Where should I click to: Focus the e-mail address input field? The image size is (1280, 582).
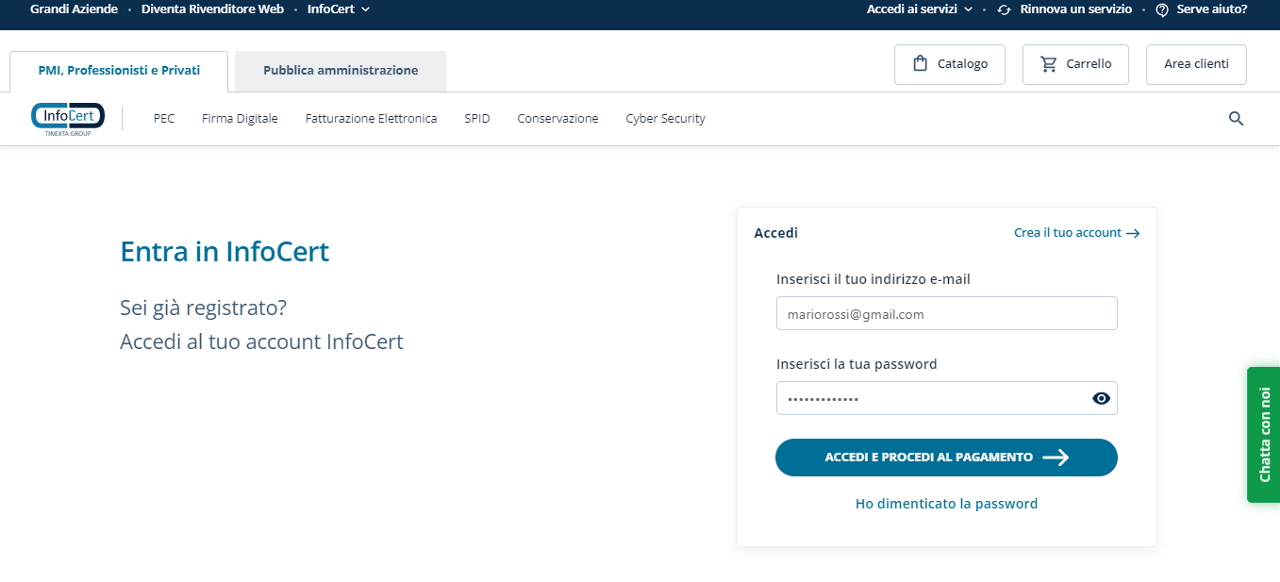[946, 313]
